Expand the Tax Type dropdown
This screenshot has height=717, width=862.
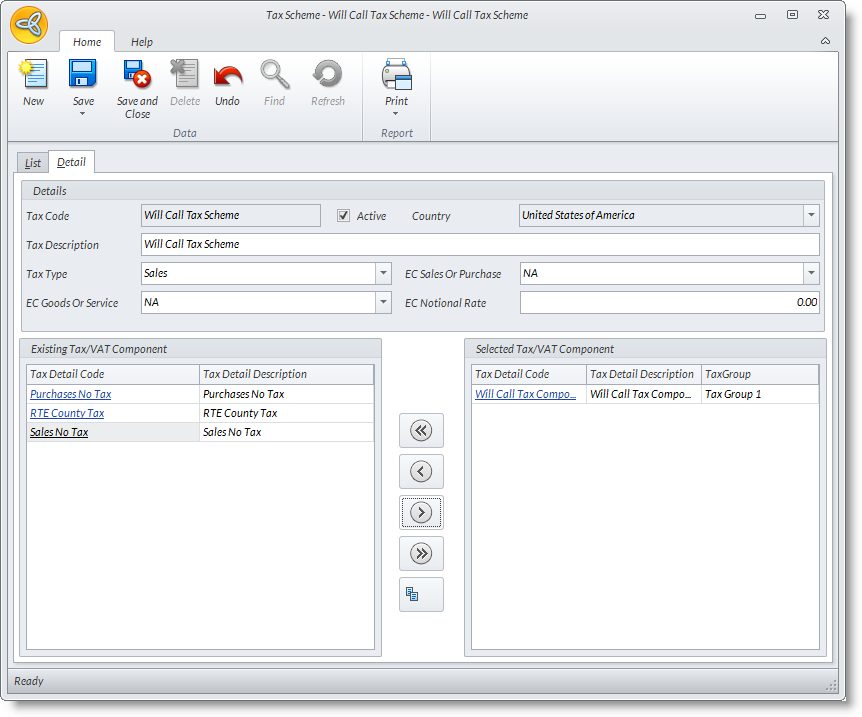(x=383, y=274)
